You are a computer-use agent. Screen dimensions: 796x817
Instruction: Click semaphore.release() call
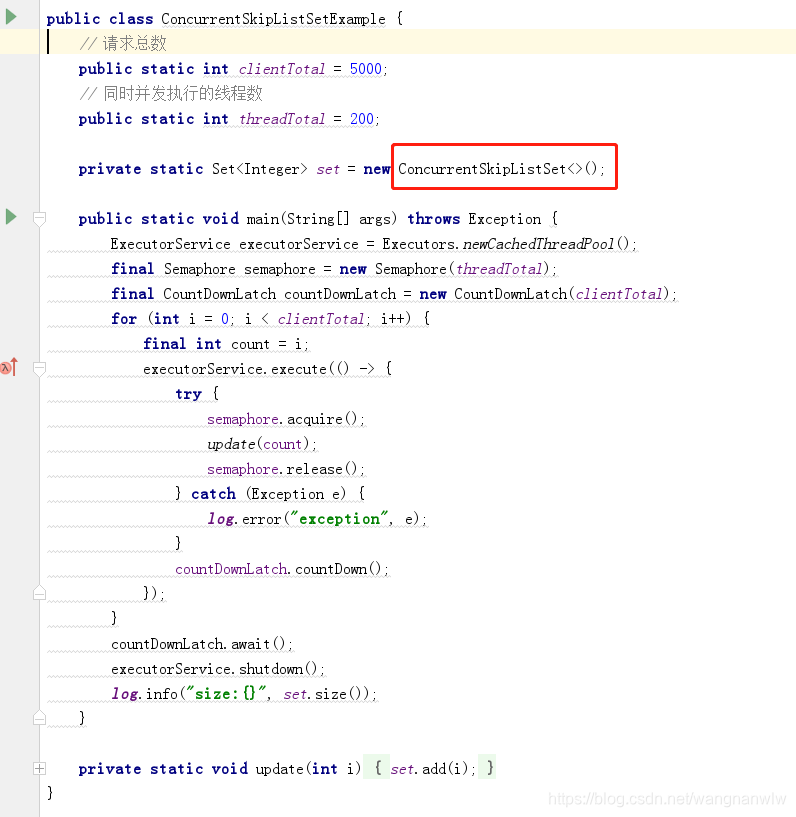pos(286,469)
